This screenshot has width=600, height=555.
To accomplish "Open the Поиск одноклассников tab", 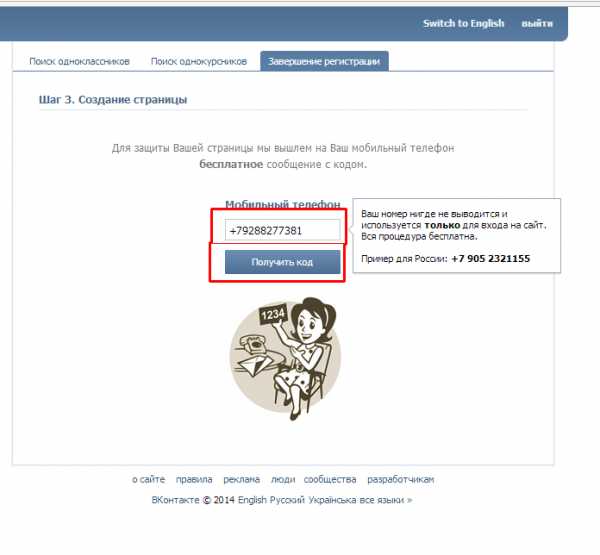I will tap(80, 61).
